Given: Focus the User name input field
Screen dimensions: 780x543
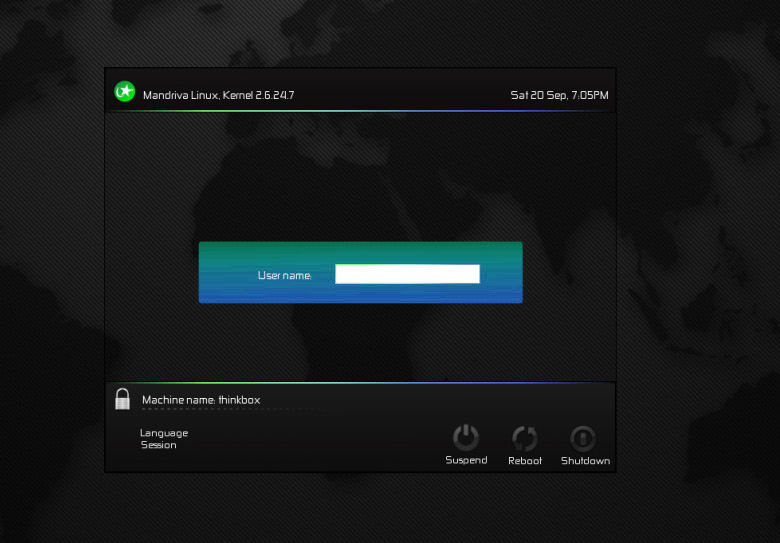Looking at the screenshot, I should click(x=407, y=274).
